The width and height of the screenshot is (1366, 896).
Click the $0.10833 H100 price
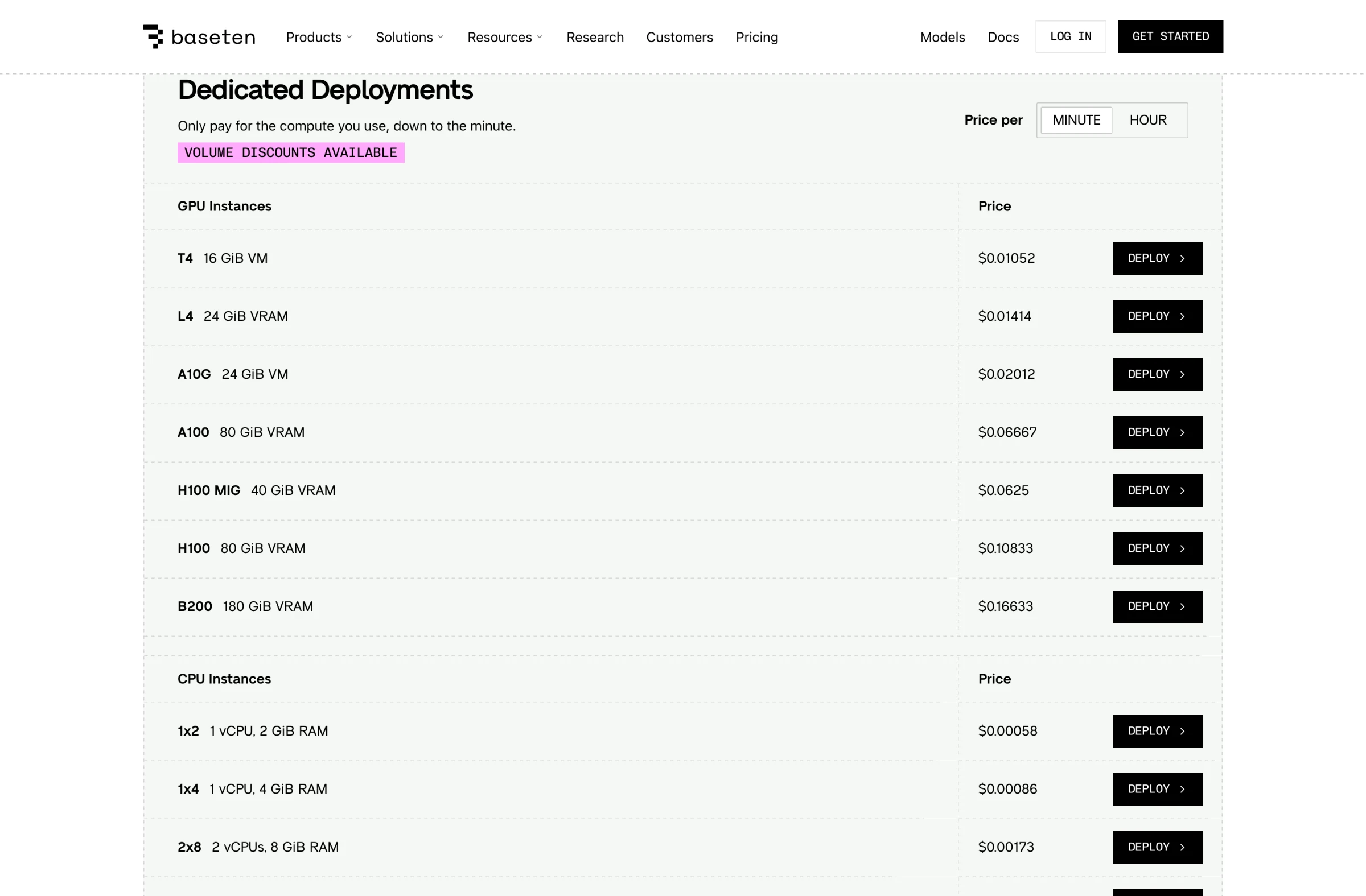pyautogui.click(x=1006, y=548)
